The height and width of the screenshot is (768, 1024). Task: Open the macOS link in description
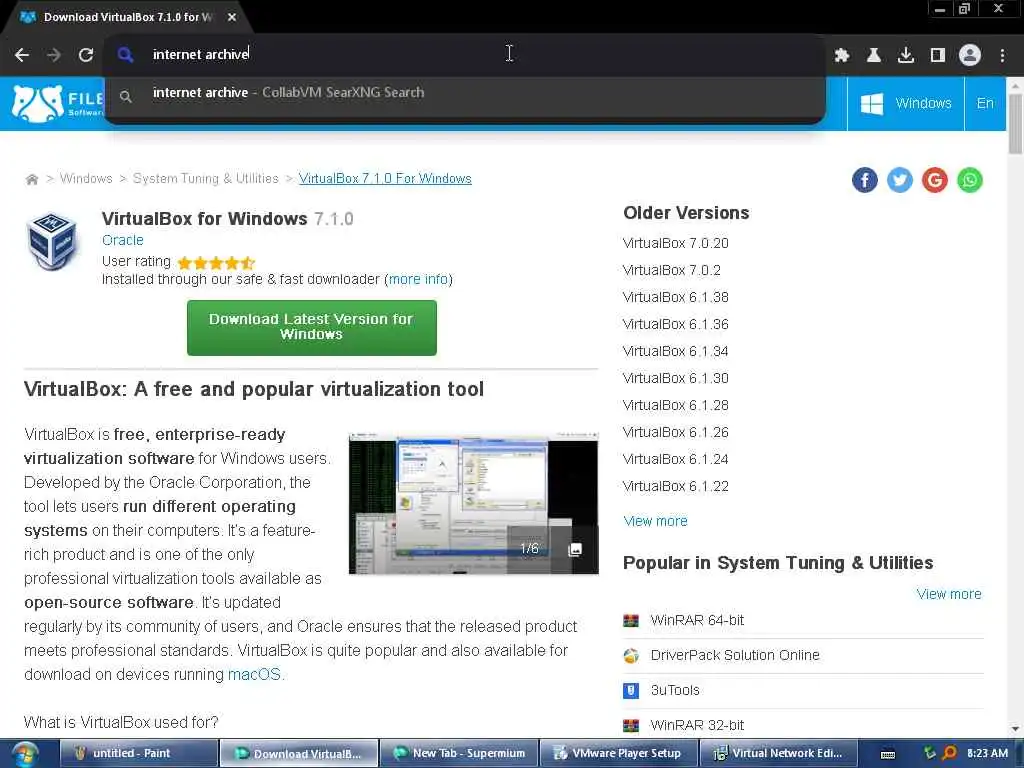tap(254, 674)
